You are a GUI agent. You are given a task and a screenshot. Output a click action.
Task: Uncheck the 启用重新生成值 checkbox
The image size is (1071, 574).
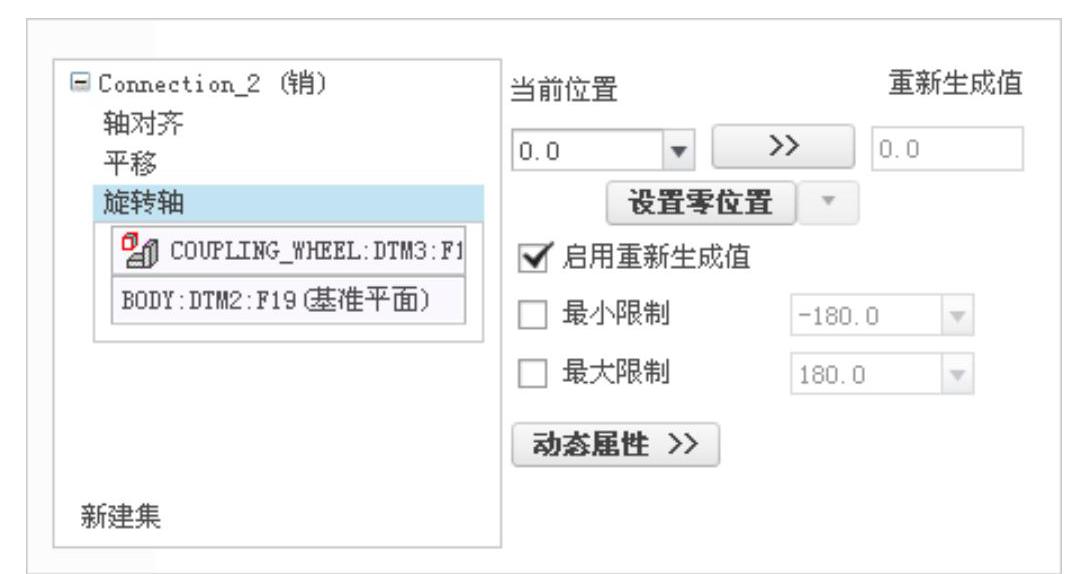(532, 258)
